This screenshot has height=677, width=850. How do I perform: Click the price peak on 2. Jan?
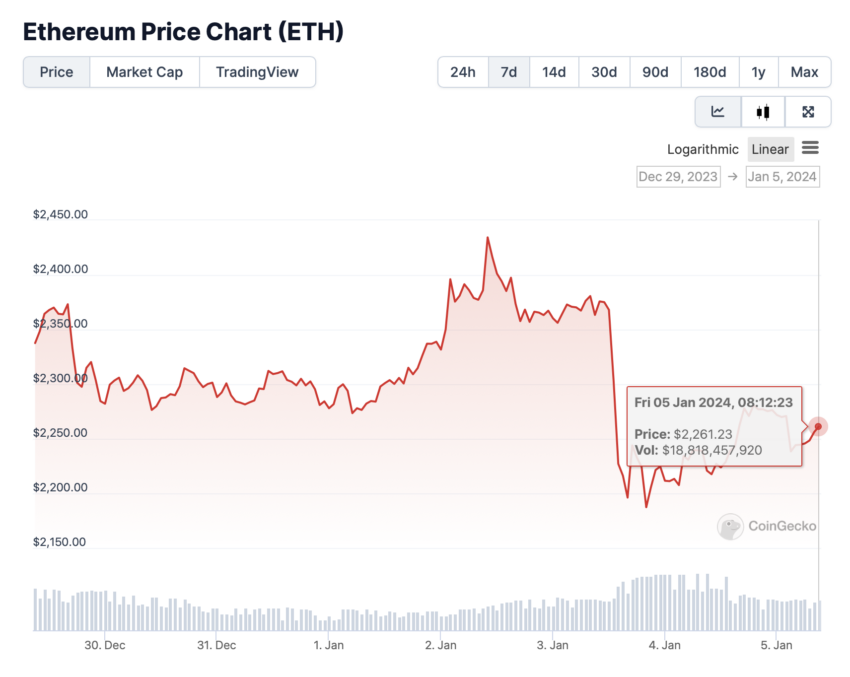(x=487, y=237)
